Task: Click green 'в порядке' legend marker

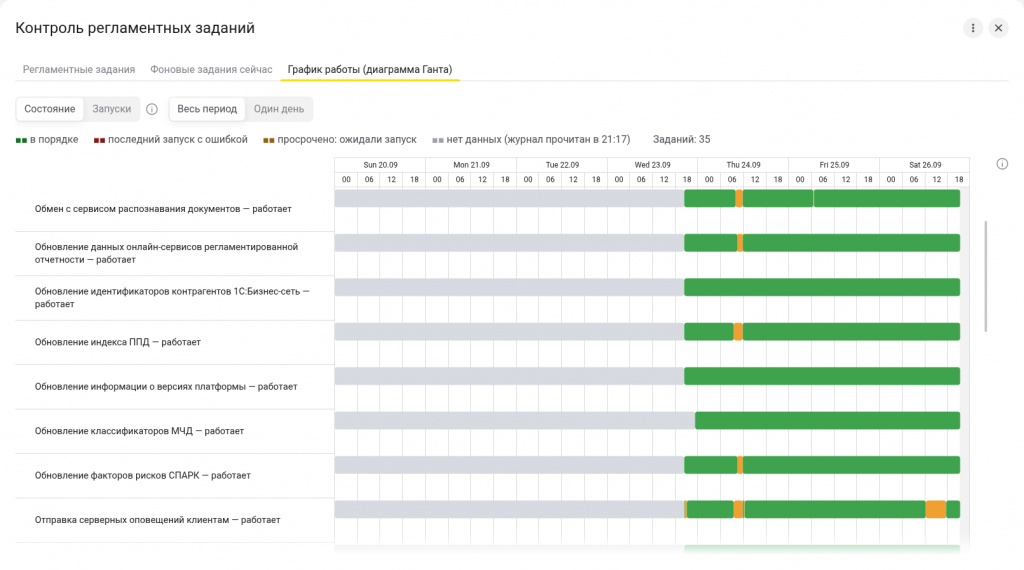Action: (x=22, y=140)
